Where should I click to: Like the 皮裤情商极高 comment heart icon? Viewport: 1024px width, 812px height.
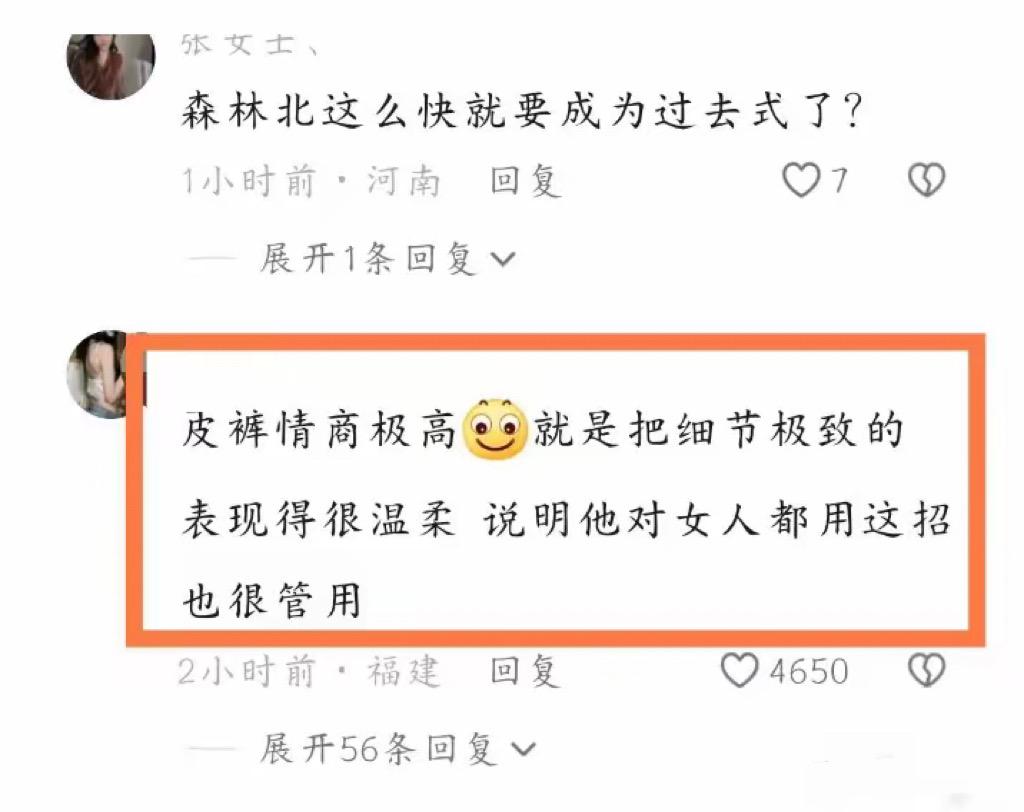pyautogui.click(x=739, y=670)
